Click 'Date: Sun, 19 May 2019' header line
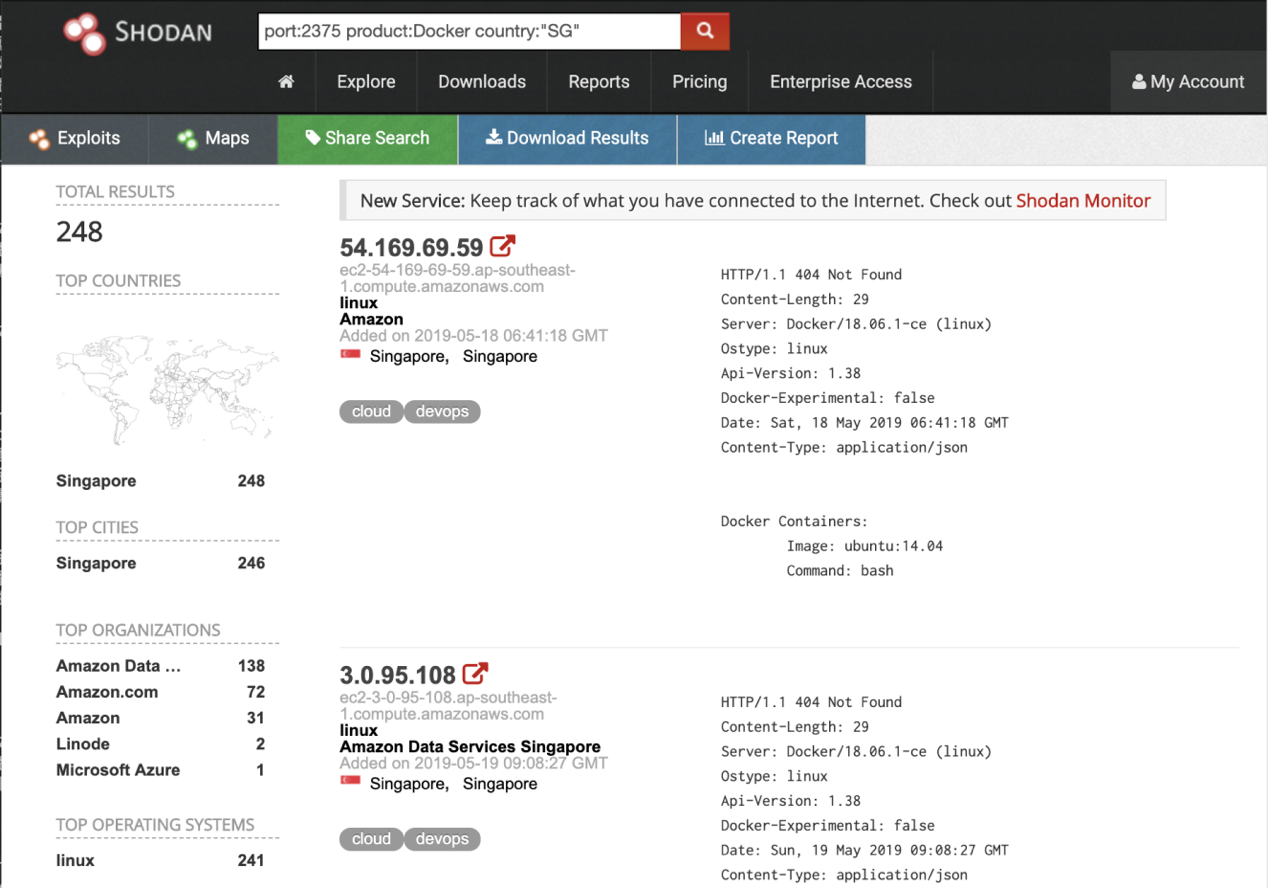The width and height of the screenshot is (1268, 888). [864, 850]
